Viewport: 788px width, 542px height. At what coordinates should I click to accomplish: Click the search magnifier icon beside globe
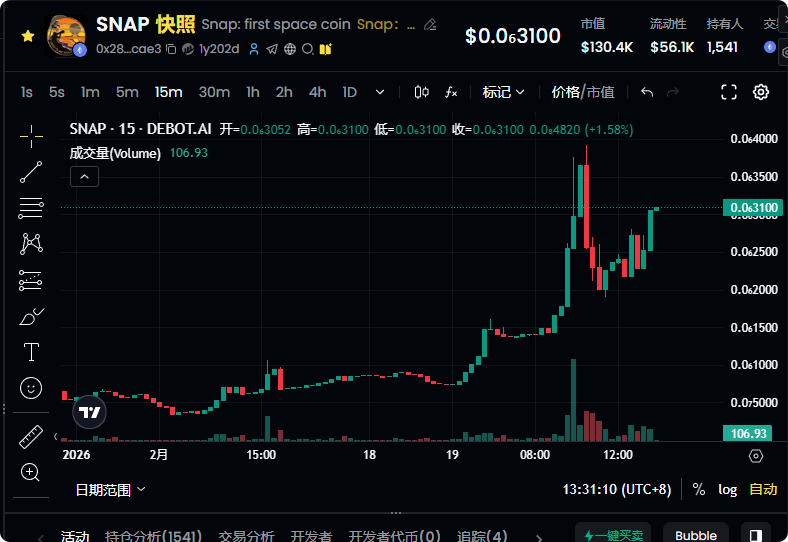308,49
